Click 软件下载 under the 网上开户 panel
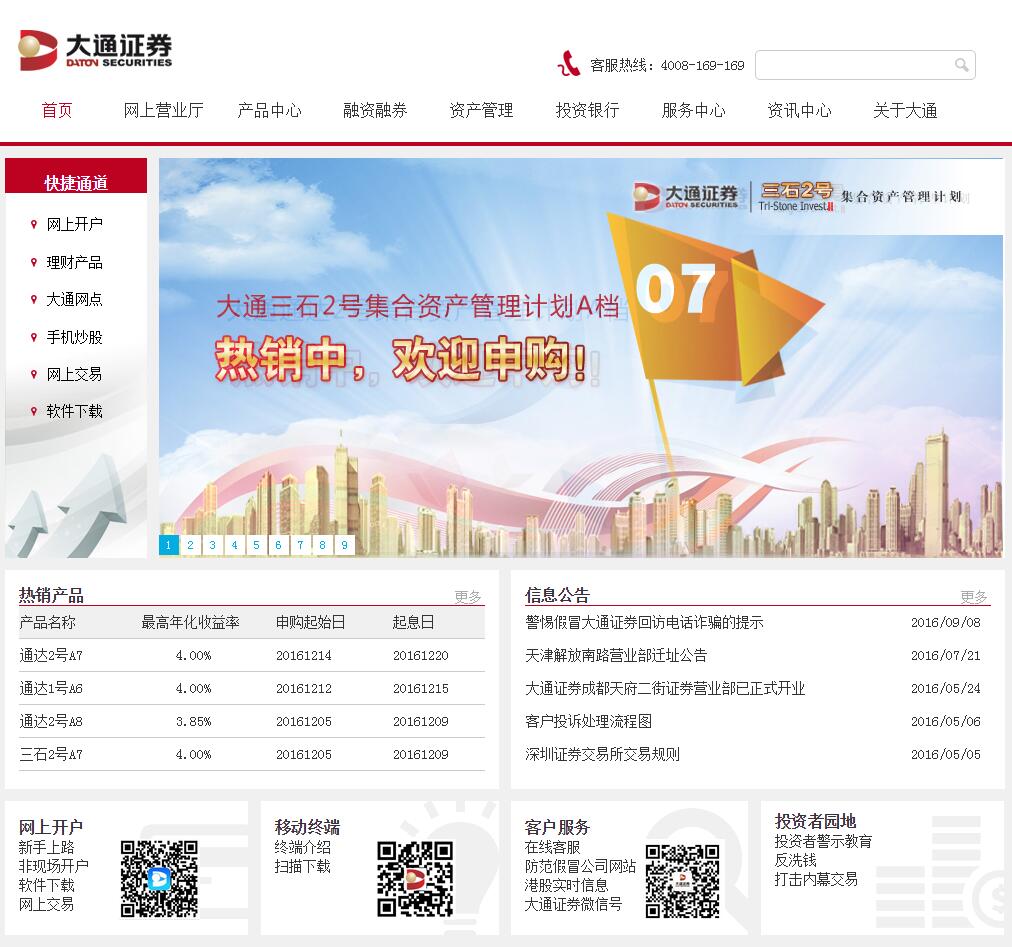 click(46, 885)
